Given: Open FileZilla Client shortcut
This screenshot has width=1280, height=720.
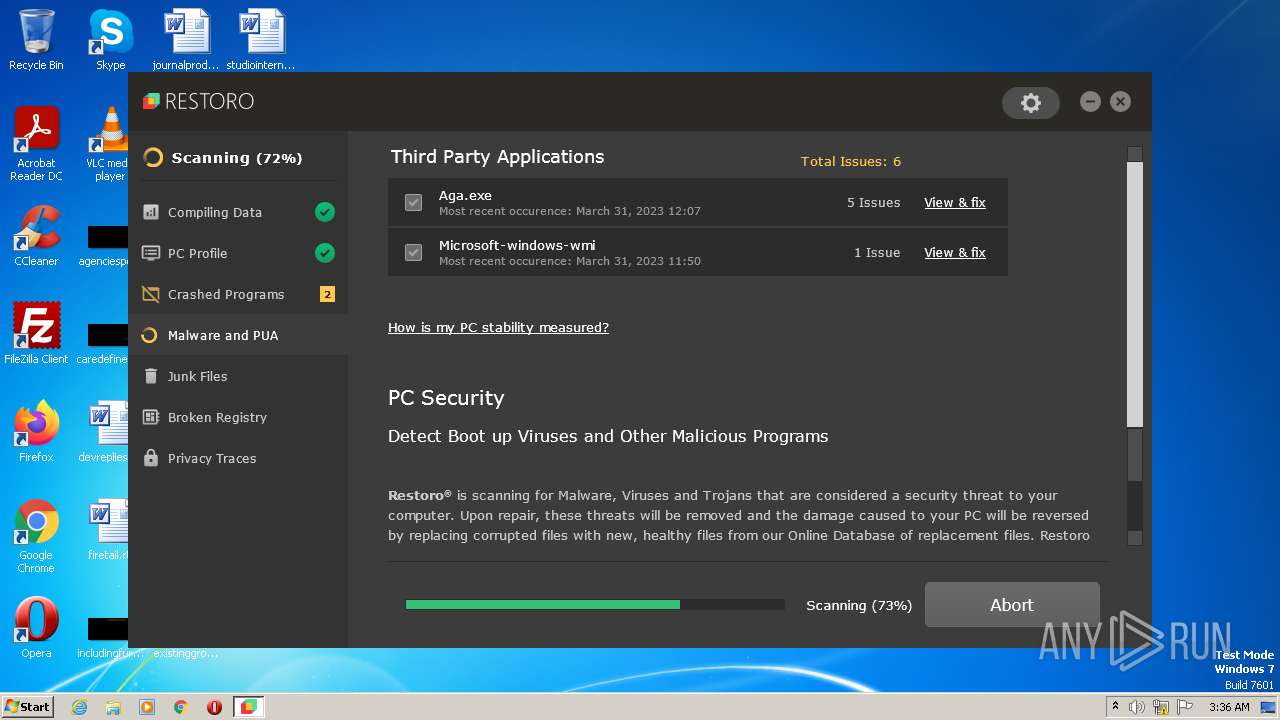Looking at the screenshot, I should (x=36, y=334).
